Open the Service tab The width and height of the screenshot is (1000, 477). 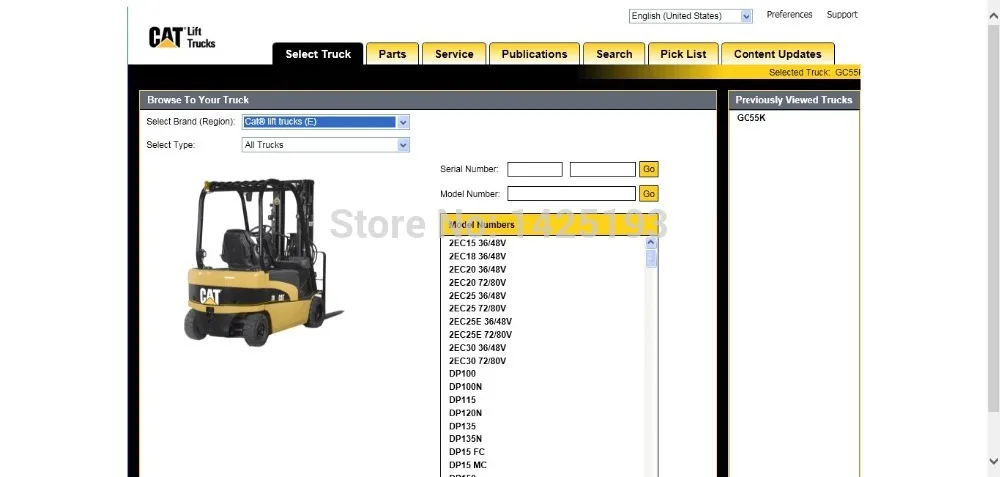(x=454, y=54)
